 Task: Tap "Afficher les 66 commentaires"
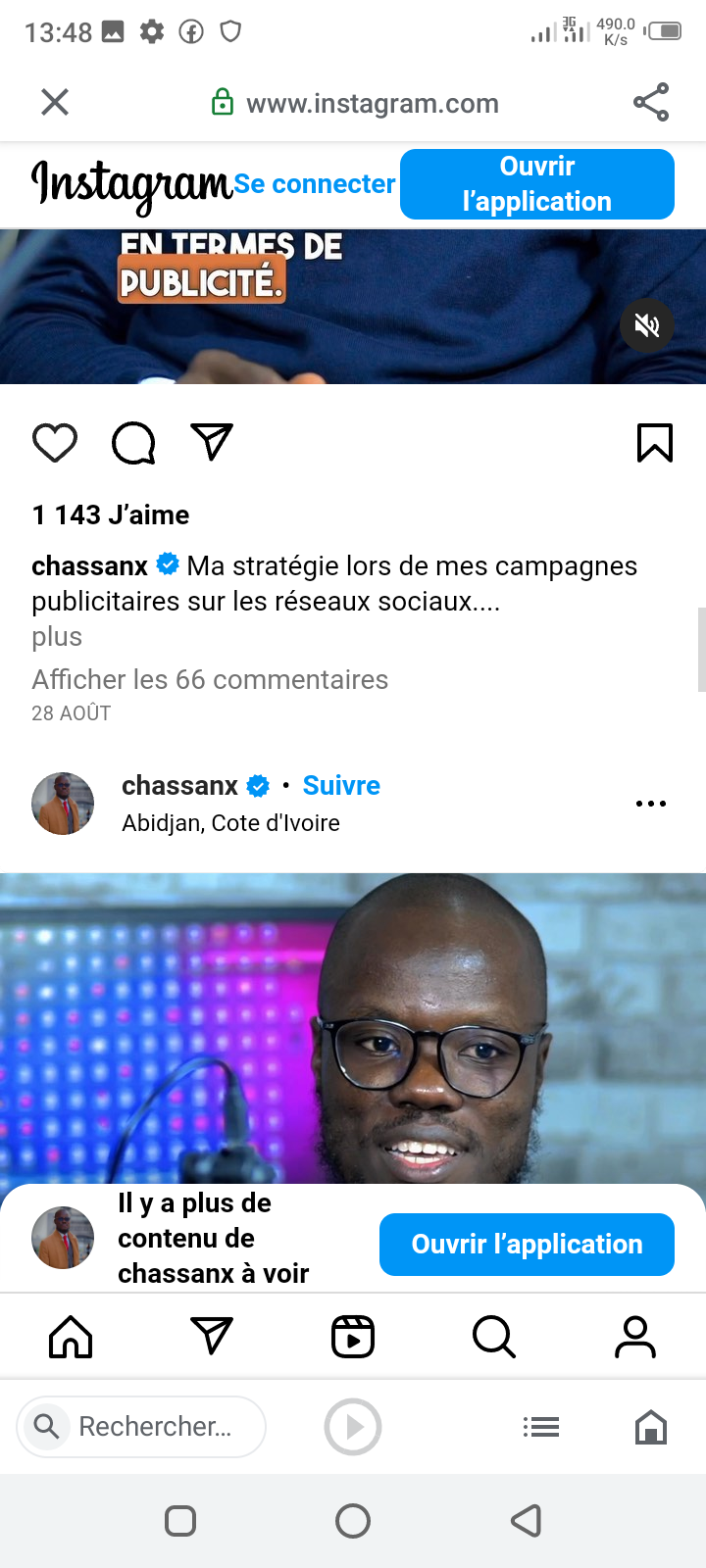pyautogui.click(x=210, y=679)
